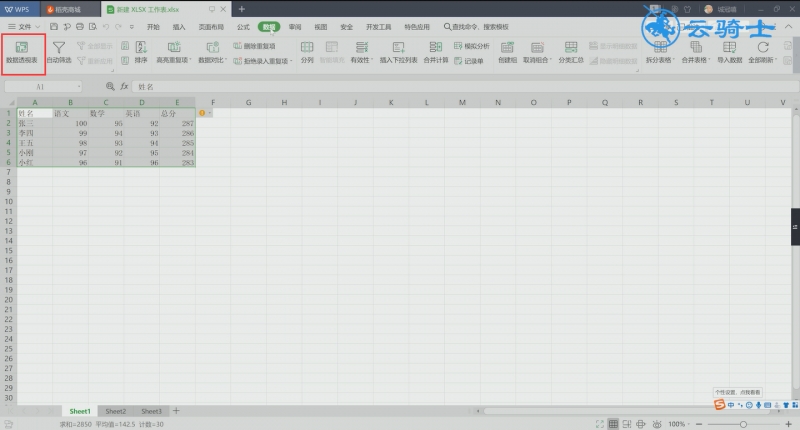Image resolution: width=800 pixels, height=430 pixels.
Task: Click the fullscreen icon in status bar
Action: click(599, 424)
